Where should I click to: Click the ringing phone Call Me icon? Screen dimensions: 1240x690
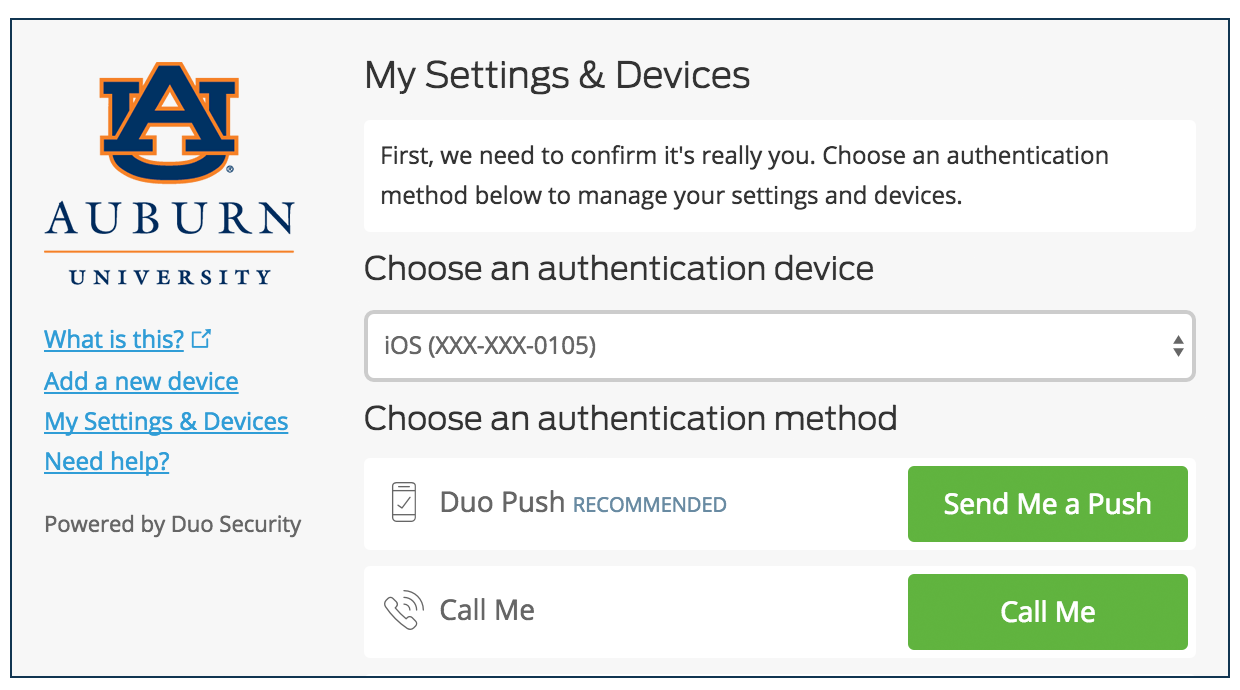(x=403, y=611)
